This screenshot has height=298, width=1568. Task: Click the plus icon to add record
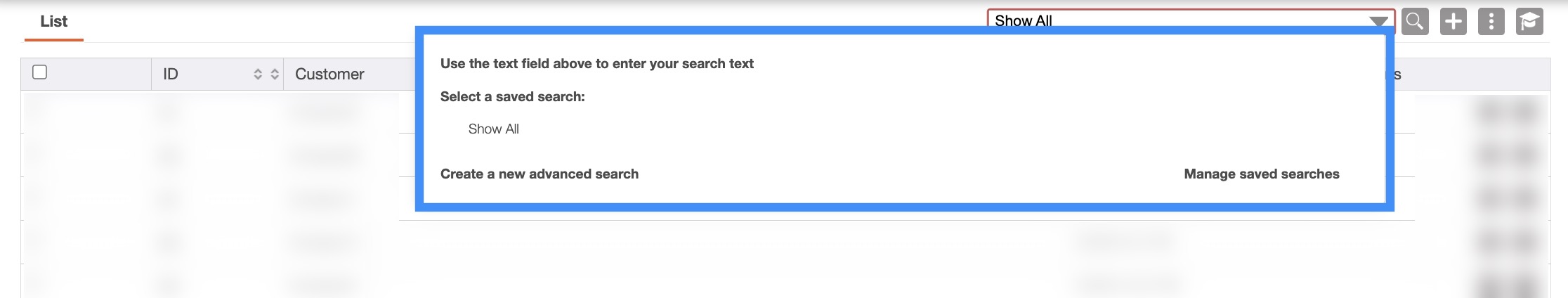[x=1453, y=22]
